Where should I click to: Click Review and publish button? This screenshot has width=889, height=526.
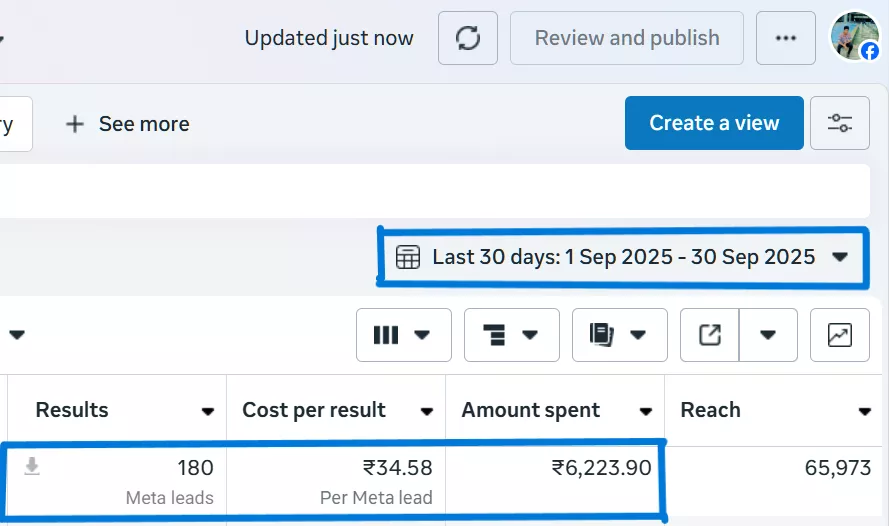[x=627, y=39]
